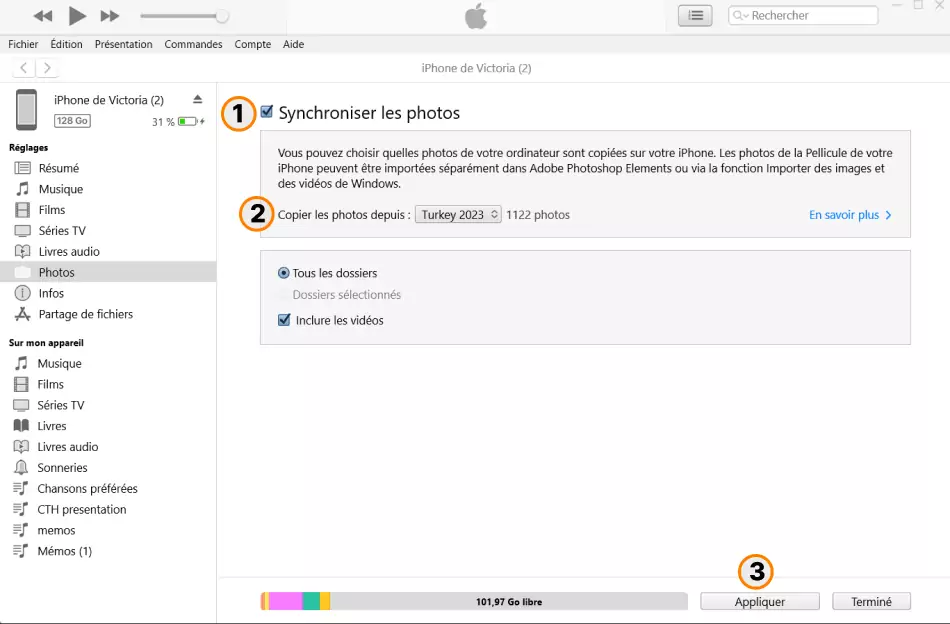This screenshot has height=624, width=950.
Task: Open the Aide menu
Action: coord(293,44)
